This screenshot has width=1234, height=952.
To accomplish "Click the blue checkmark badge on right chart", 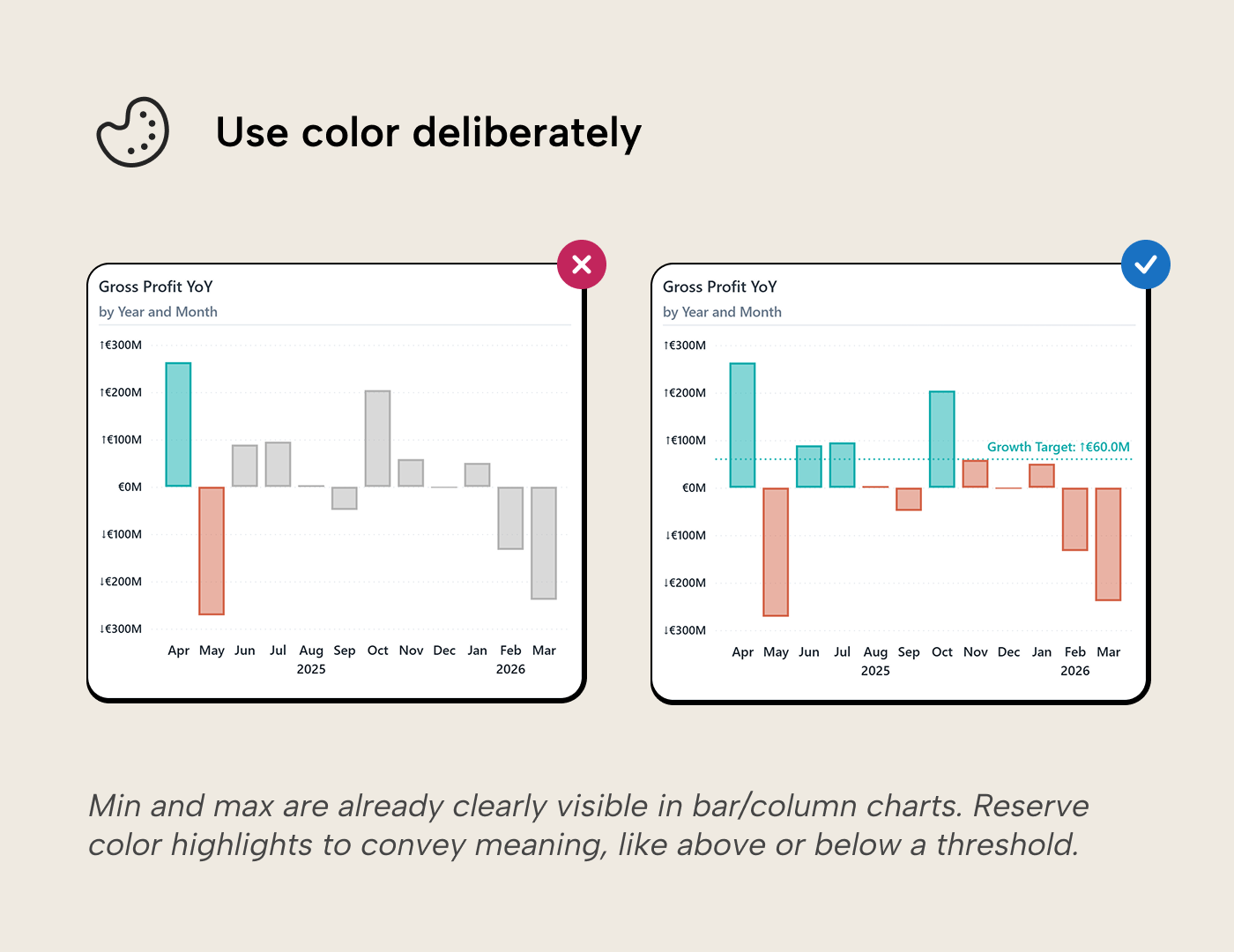I will click(x=1145, y=264).
